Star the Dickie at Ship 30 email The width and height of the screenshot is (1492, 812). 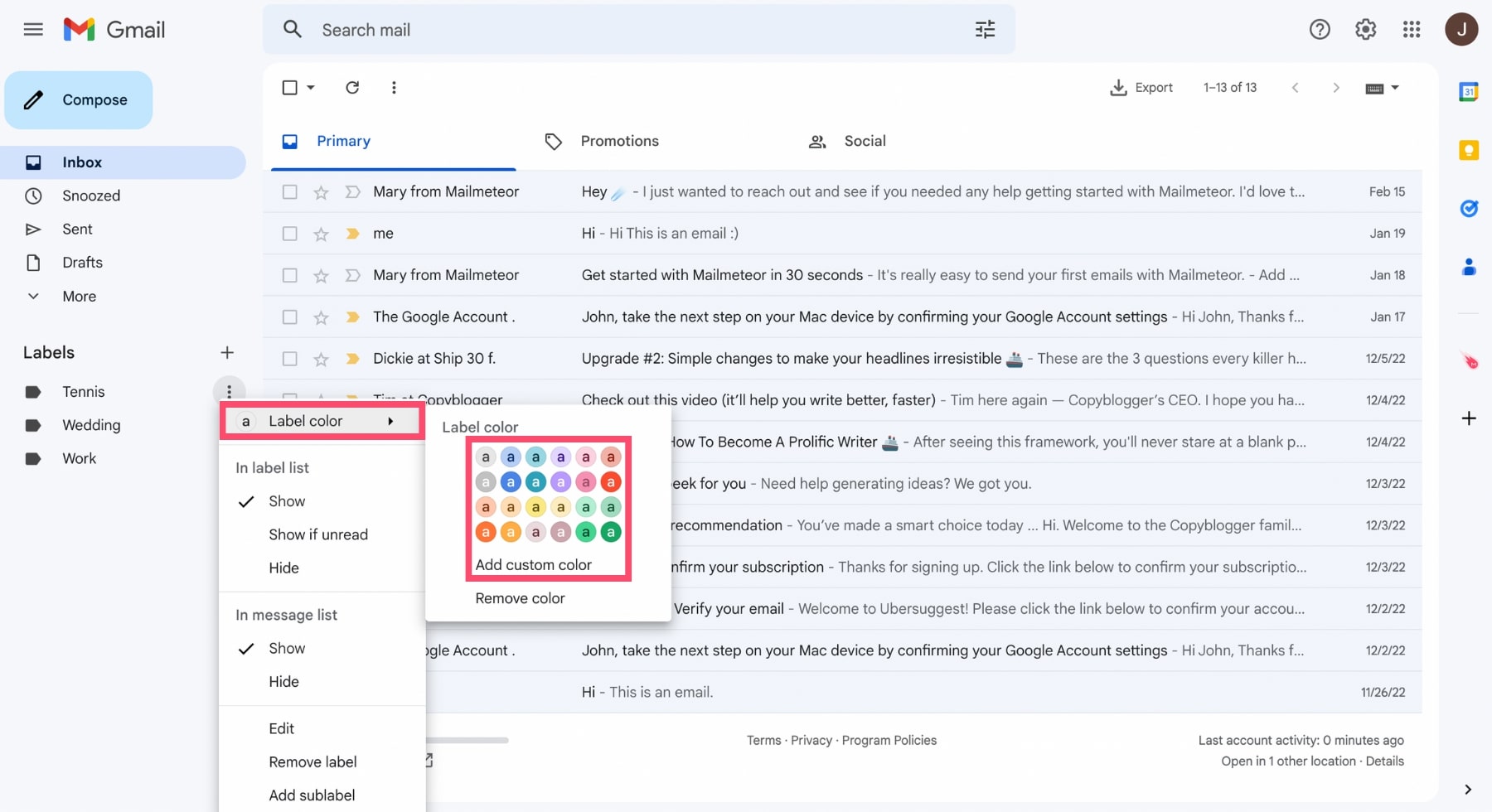click(321, 359)
